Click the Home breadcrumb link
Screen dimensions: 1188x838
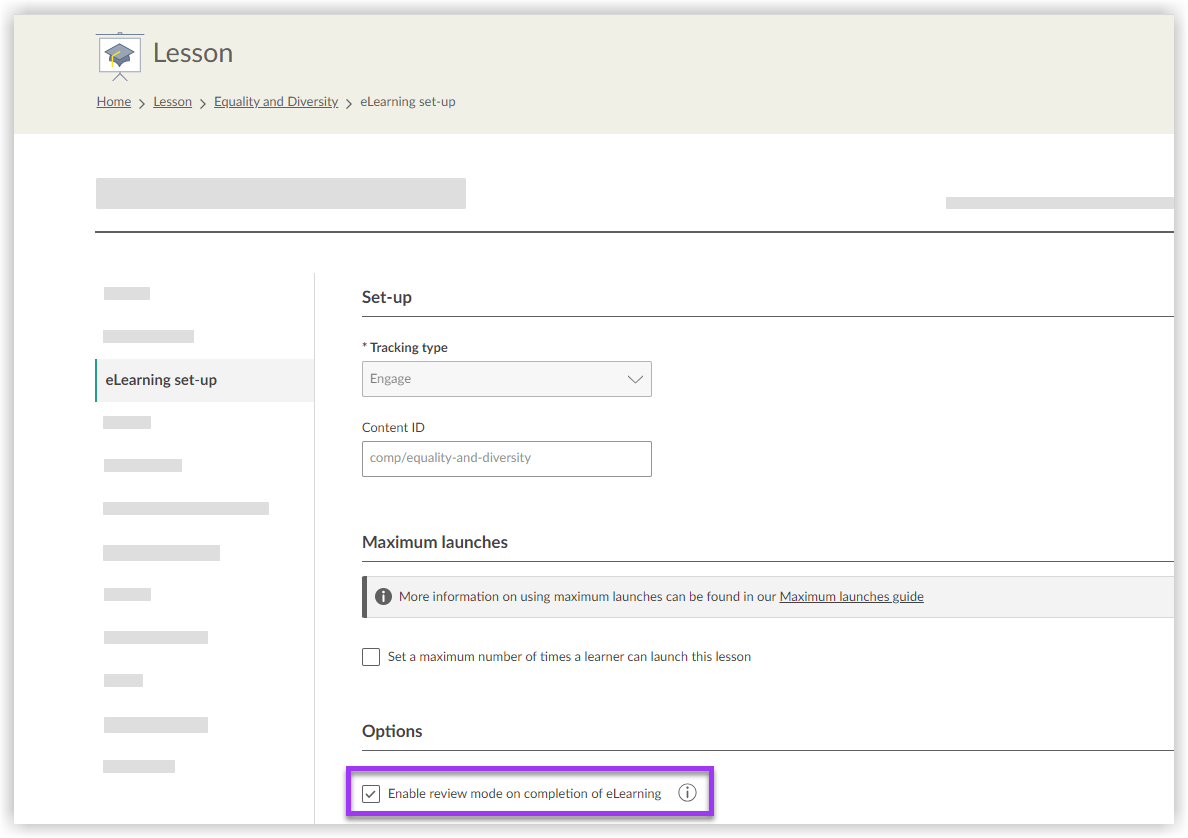click(x=113, y=101)
